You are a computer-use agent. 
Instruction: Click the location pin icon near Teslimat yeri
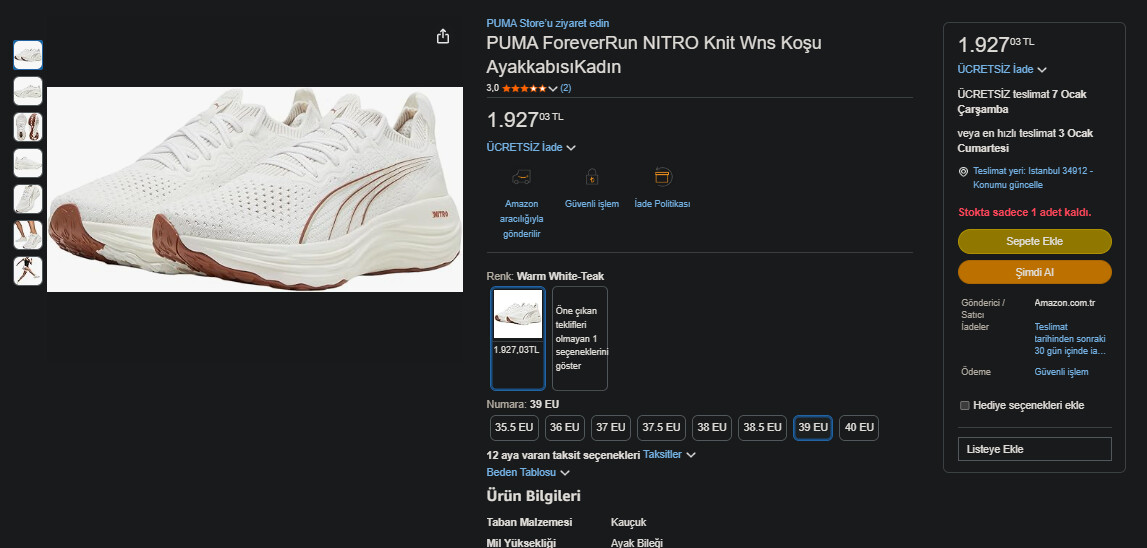(x=963, y=171)
